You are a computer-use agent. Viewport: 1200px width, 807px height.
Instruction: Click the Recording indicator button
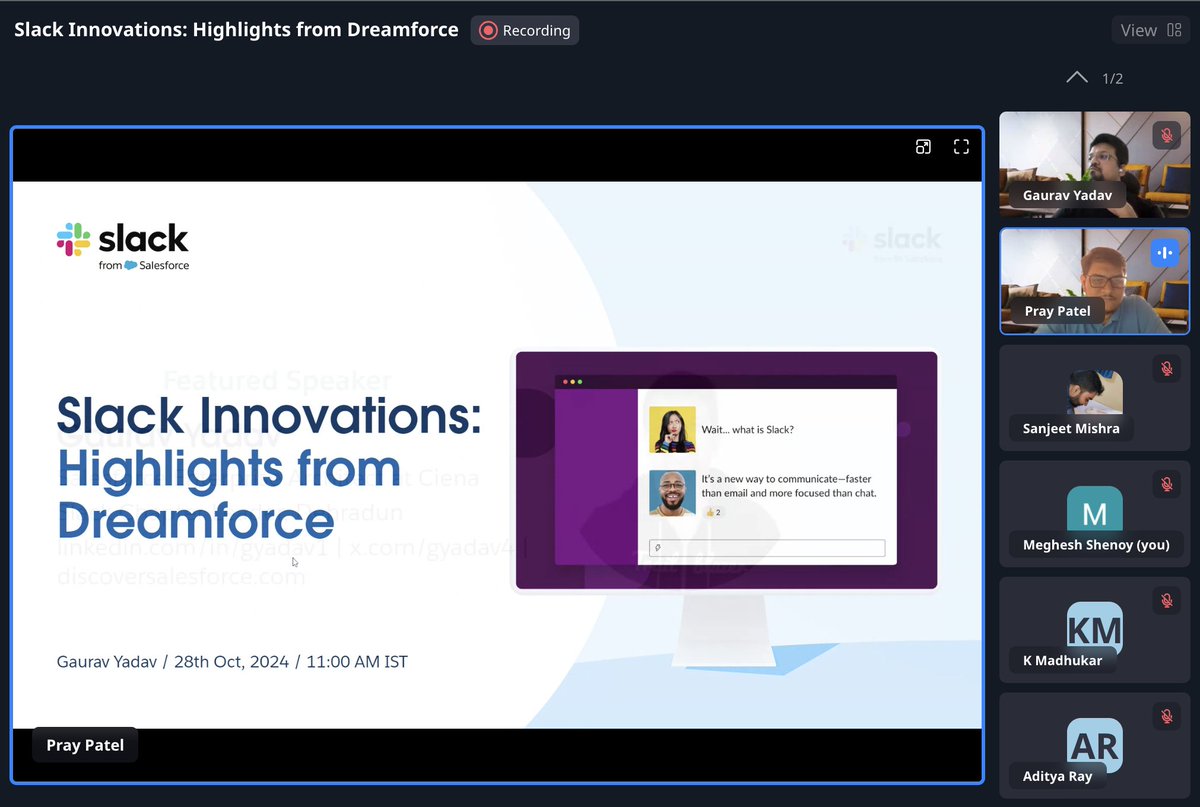(525, 30)
